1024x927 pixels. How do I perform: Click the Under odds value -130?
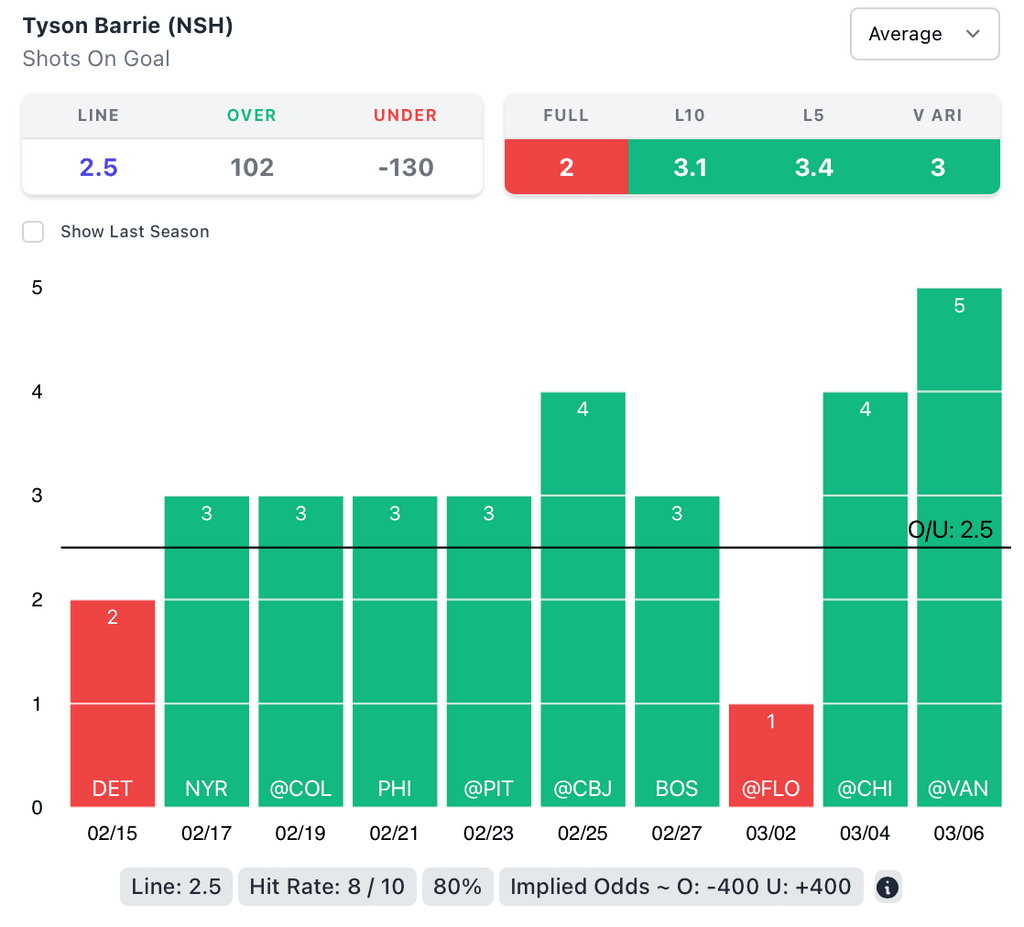(406, 167)
